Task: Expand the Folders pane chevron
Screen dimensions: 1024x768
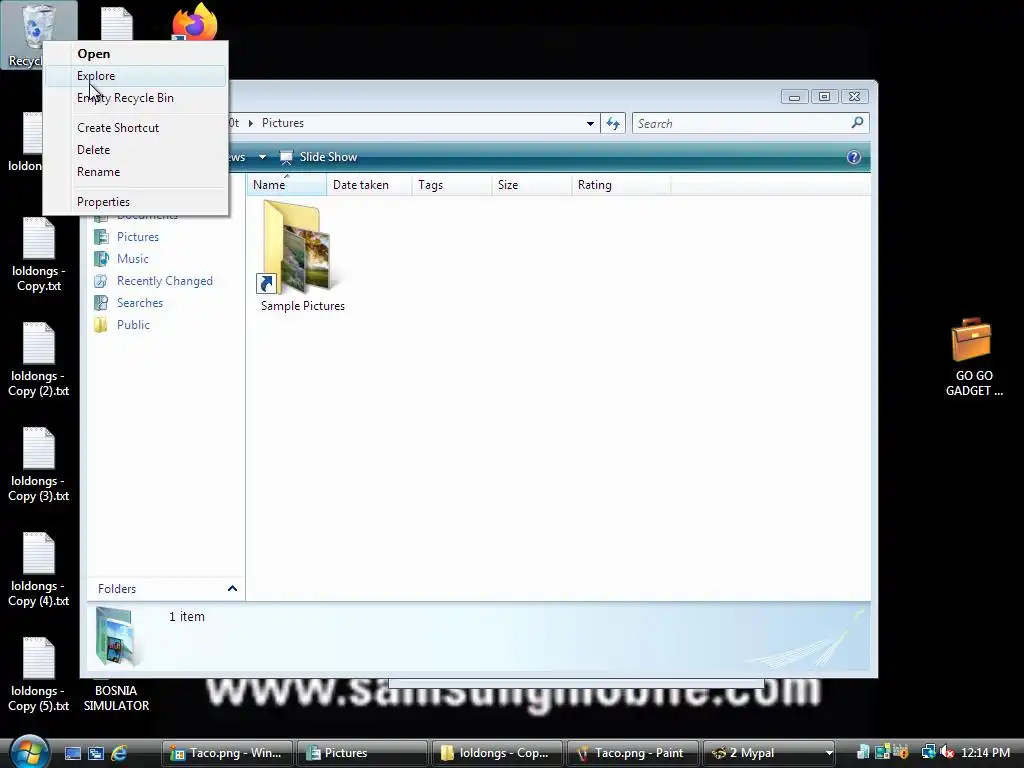Action: pos(232,588)
